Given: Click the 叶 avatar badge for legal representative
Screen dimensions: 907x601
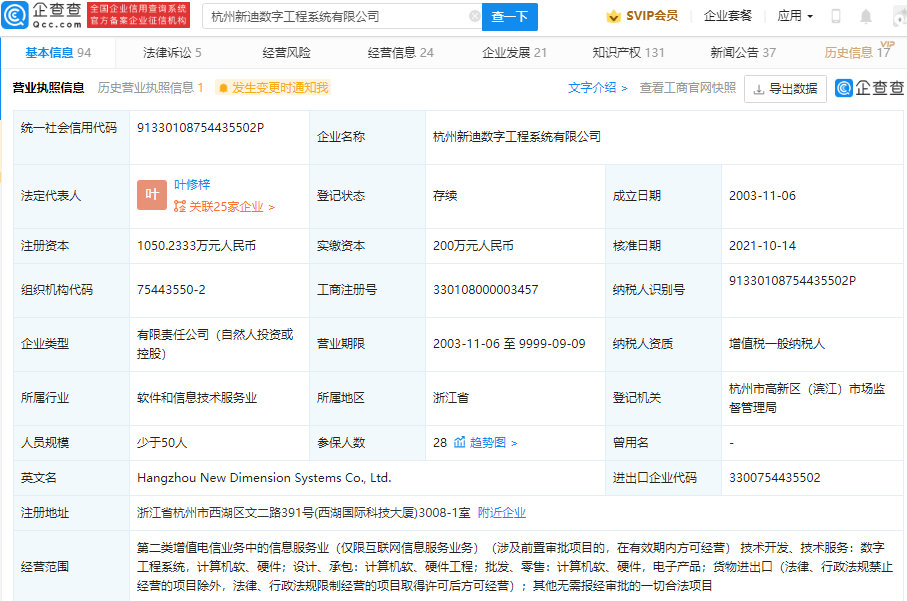Looking at the screenshot, I should [x=152, y=195].
